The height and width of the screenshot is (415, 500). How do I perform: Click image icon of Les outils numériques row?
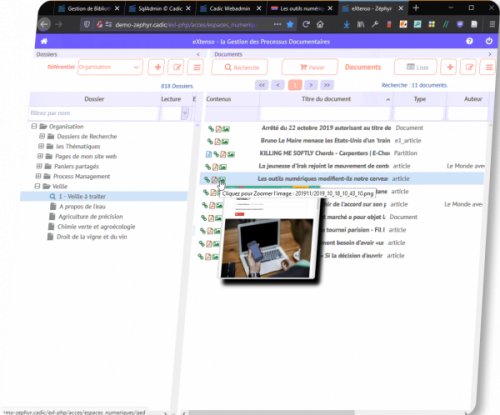tap(222, 180)
